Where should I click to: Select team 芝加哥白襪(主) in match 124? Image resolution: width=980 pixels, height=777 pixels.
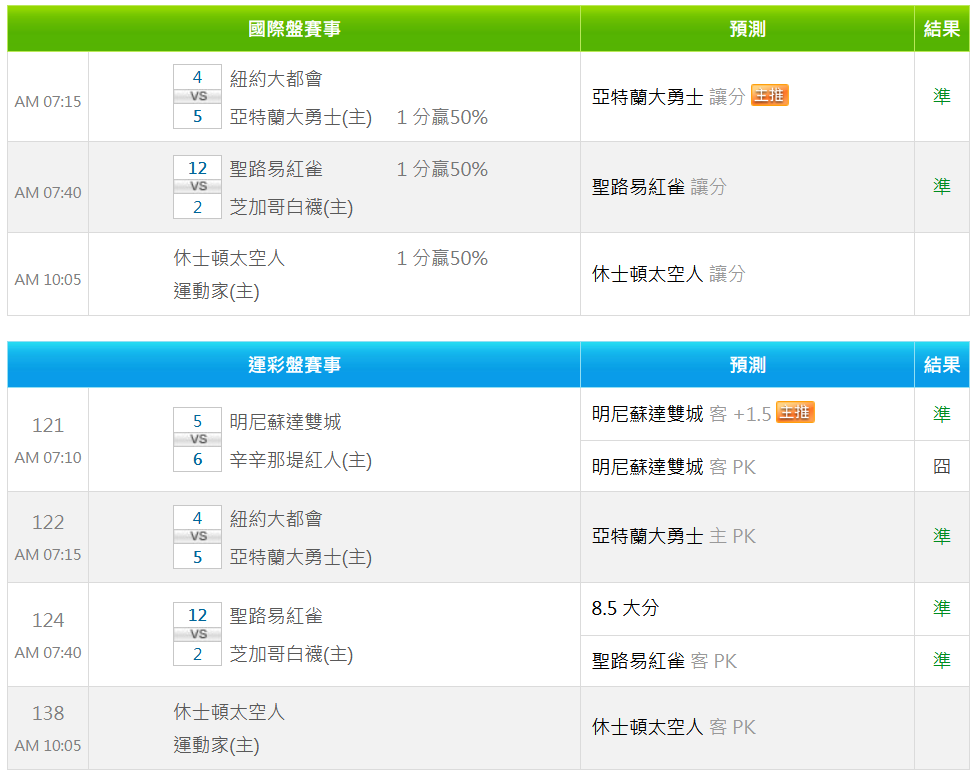click(x=291, y=654)
